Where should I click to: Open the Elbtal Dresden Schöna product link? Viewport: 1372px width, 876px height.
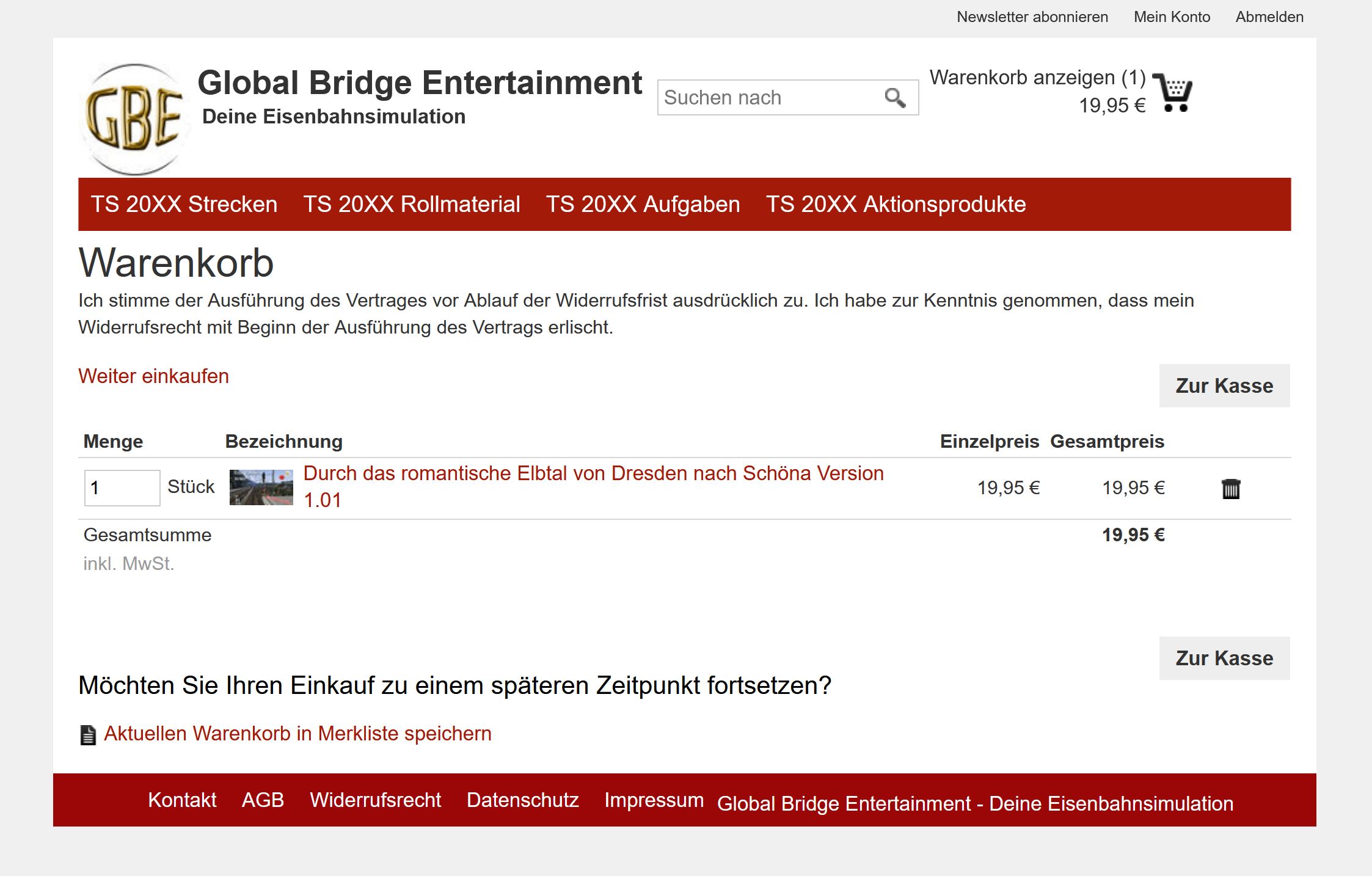pyautogui.click(x=593, y=474)
